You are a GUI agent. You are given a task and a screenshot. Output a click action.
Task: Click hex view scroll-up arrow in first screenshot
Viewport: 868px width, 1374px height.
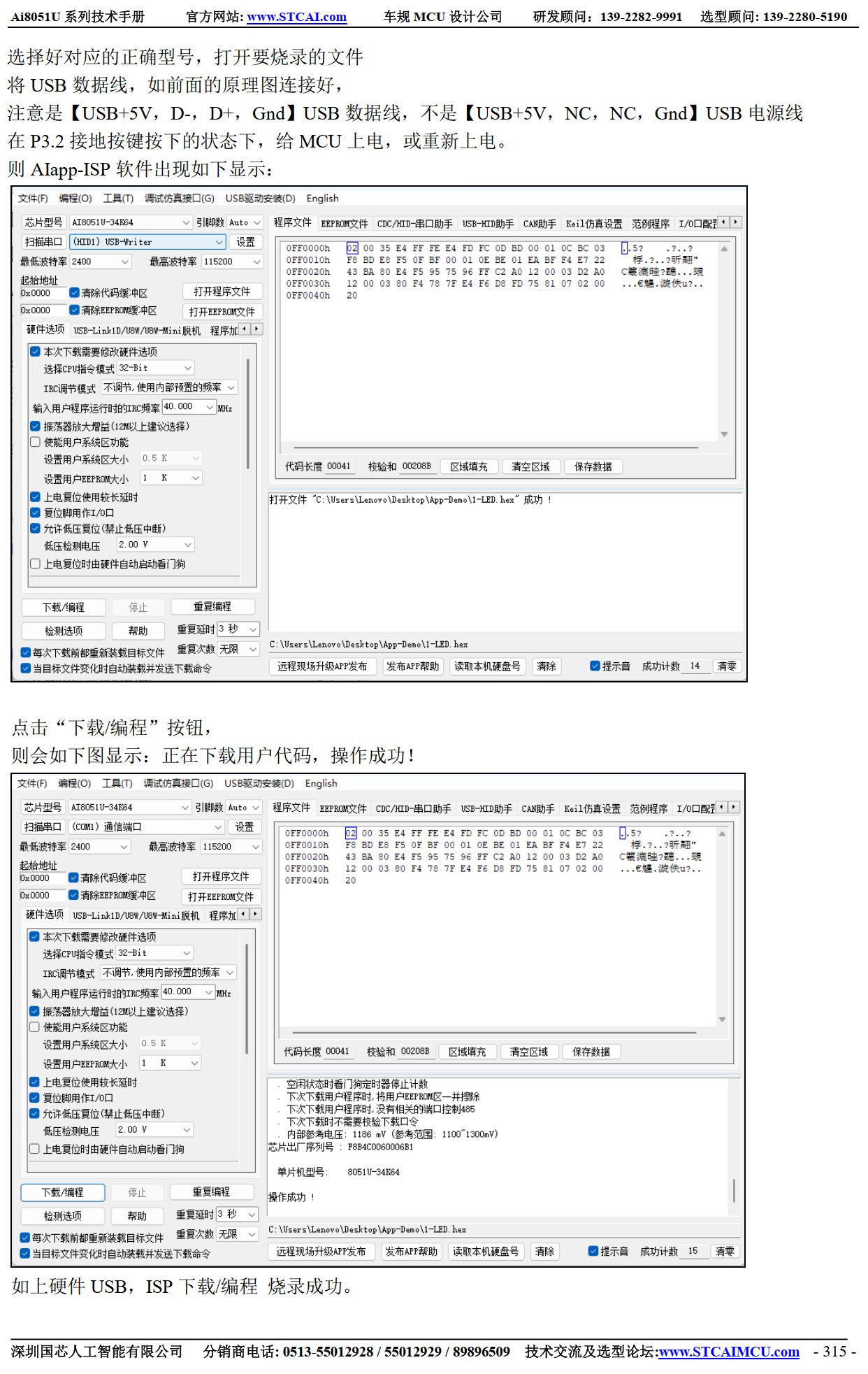coord(725,249)
